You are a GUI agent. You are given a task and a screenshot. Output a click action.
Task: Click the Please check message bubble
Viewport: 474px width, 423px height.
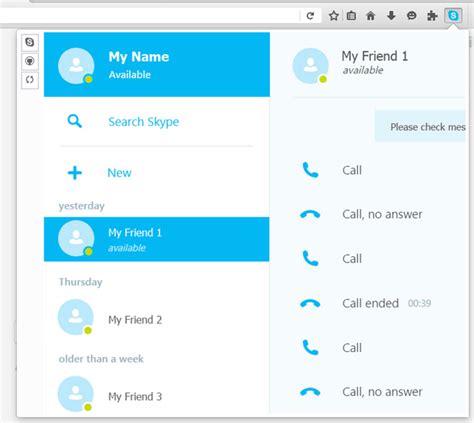[420, 127]
